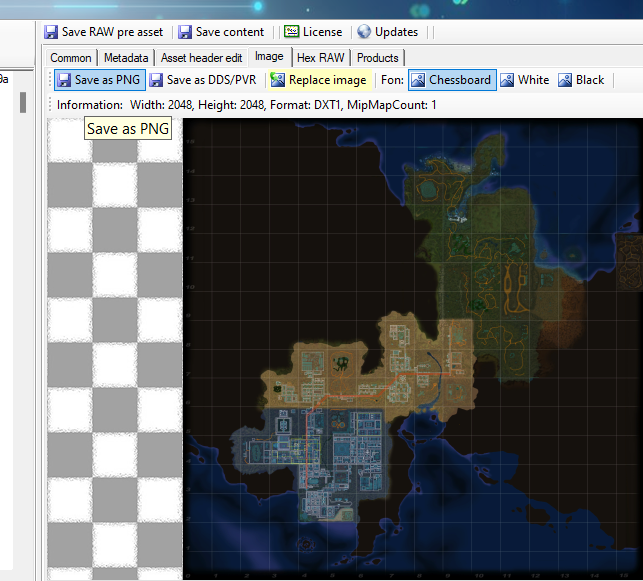Click the map texture preview image
Viewport: 643px width, 581px height.
[x=413, y=349]
